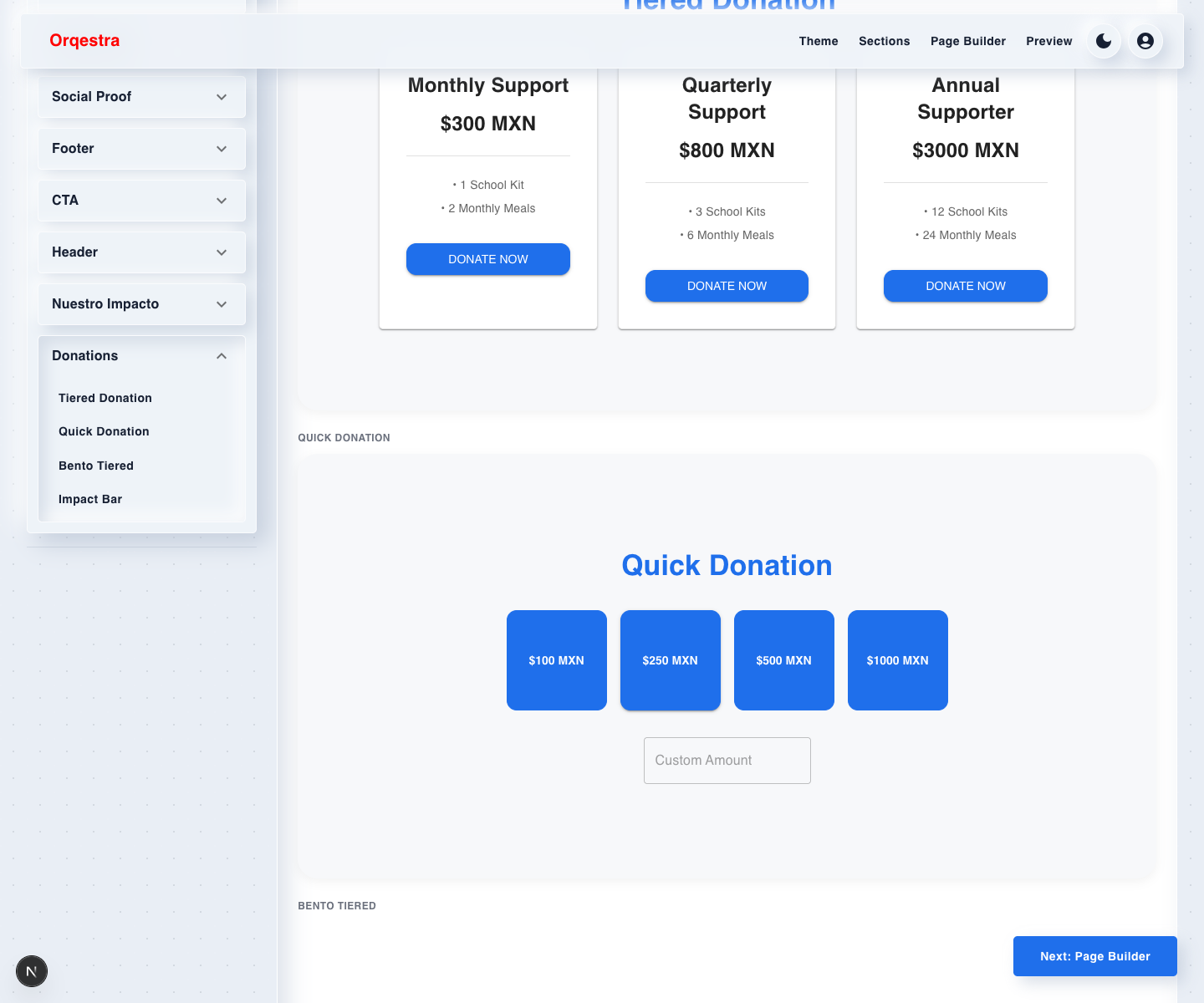Select Quick Donation in sidebar
This screenshot has height=1003, width=1204.
(104, 431)
